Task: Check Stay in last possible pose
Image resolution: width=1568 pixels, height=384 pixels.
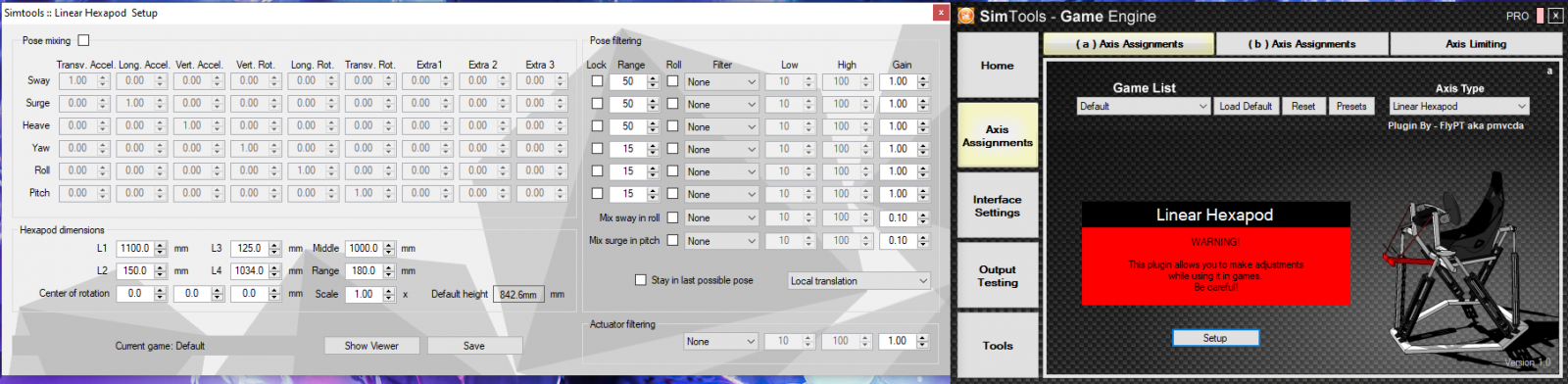Action: coord(641,280)
